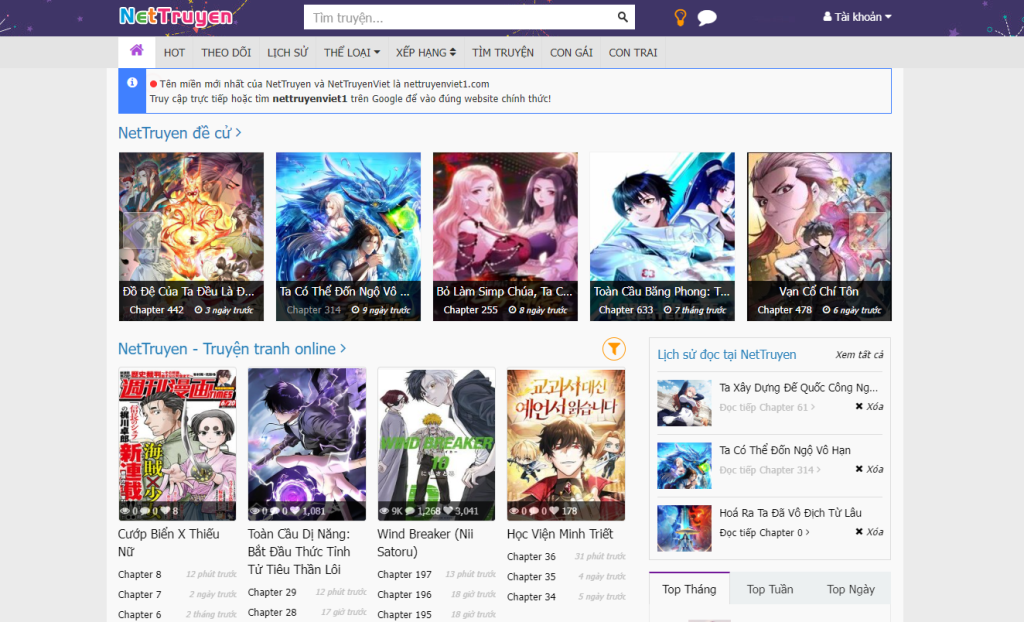Click the orange filter funnel icon
The image size is (1024, 622).
(x=614, y=348)
